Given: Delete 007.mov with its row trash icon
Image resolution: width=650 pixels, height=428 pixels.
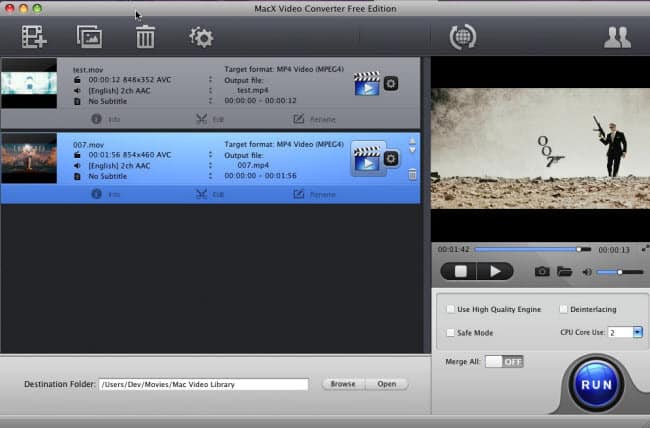Looking at the screenshot, I should [x=412, y=174].
